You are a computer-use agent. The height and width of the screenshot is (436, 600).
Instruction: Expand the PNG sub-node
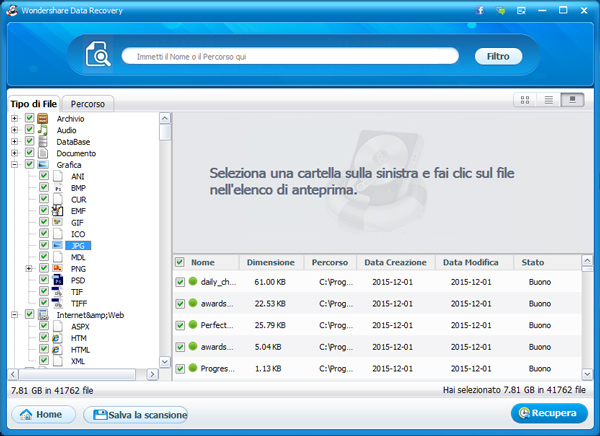tap(29, 269)
